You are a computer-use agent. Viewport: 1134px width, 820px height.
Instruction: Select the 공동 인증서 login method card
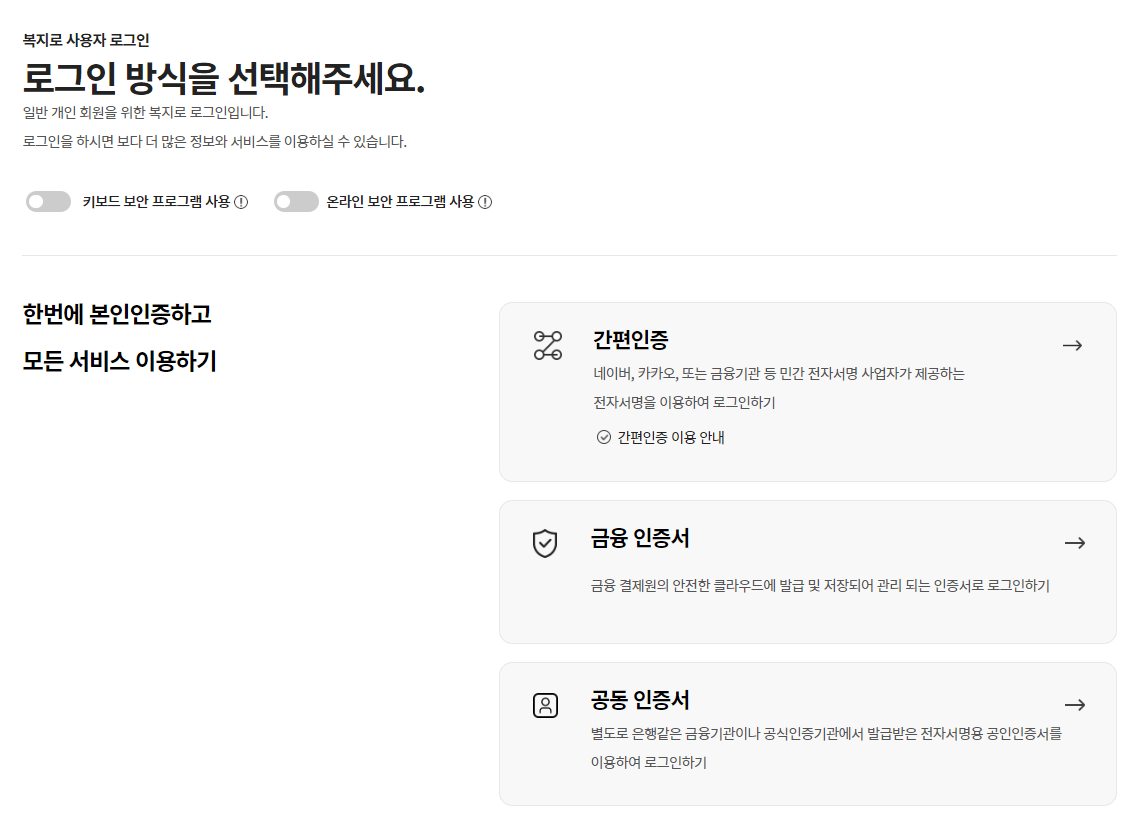pyautogui.click(x=808, y=732)
